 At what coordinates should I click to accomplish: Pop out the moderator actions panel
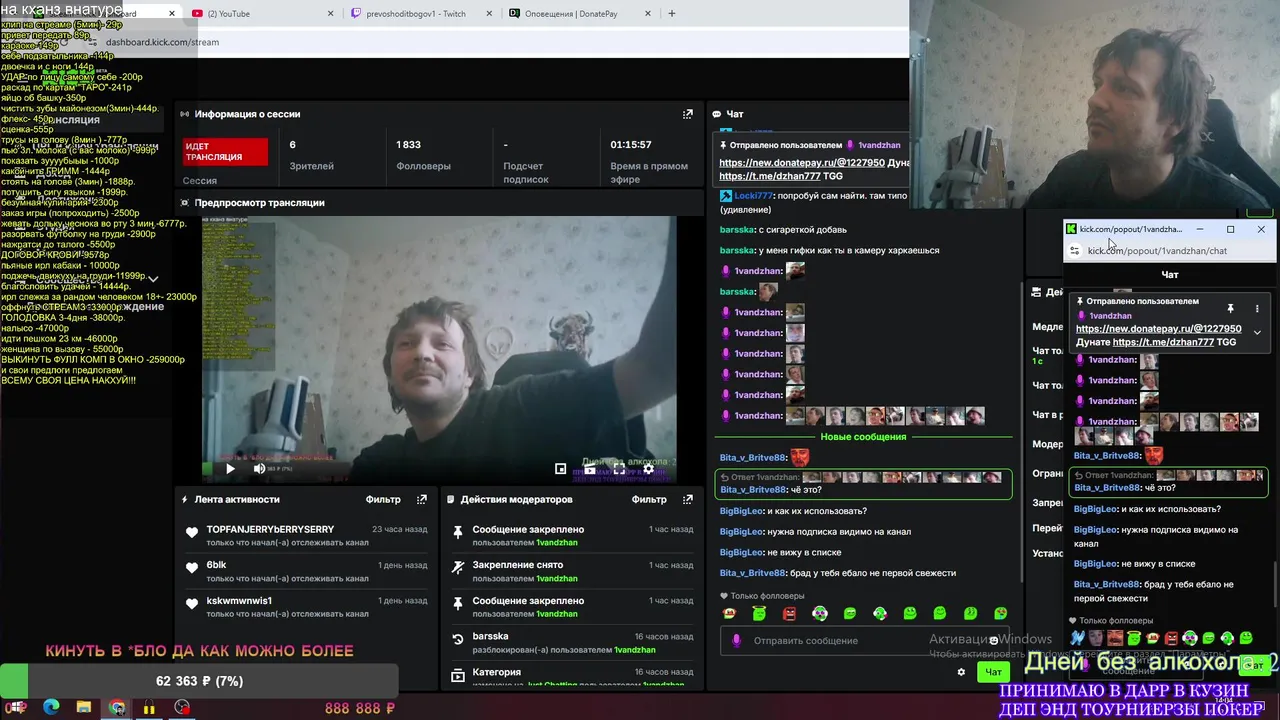pyautogui.click(x=687, y=499)
